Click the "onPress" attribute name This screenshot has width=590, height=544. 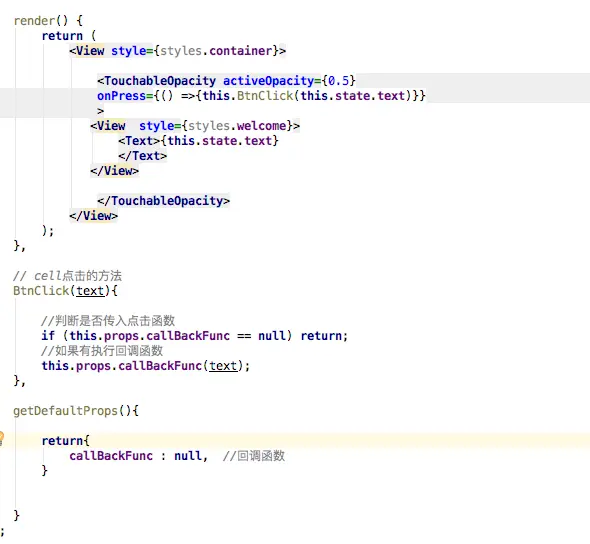pyautogui.click(x=122, y=96)
